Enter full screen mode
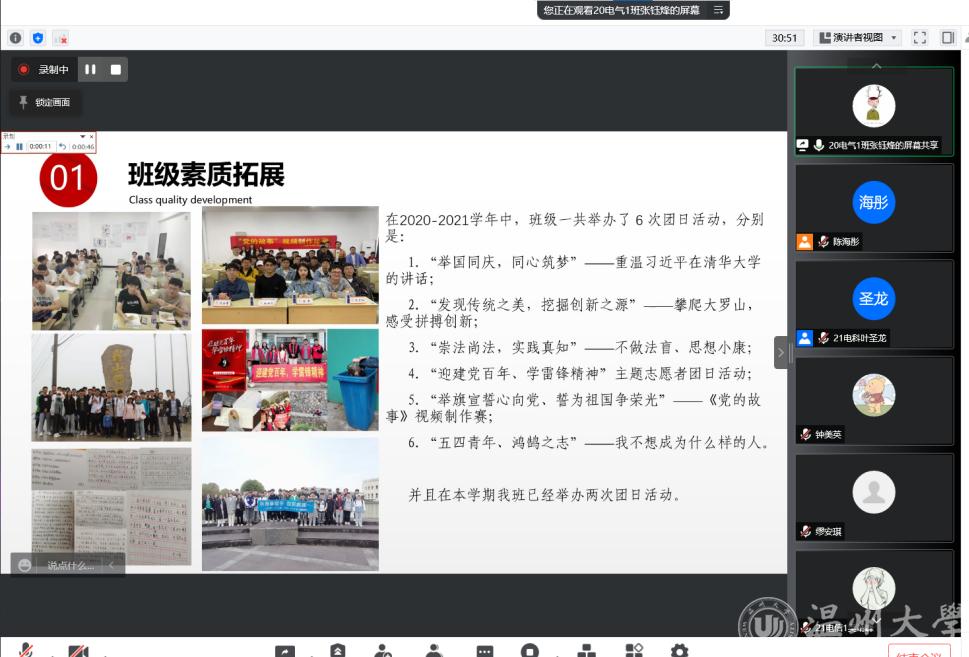Viewport: 969px width, 657px height. pos(920,38)
